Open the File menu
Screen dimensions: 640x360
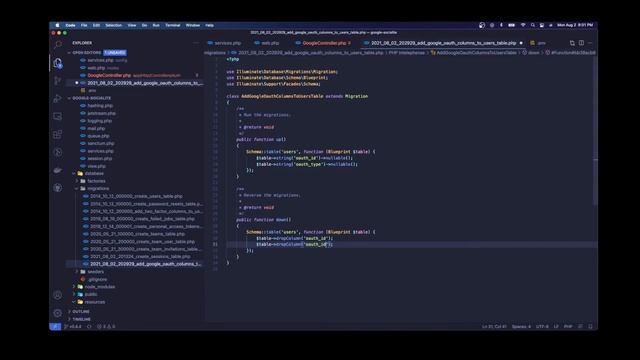(x=84, y=25)
